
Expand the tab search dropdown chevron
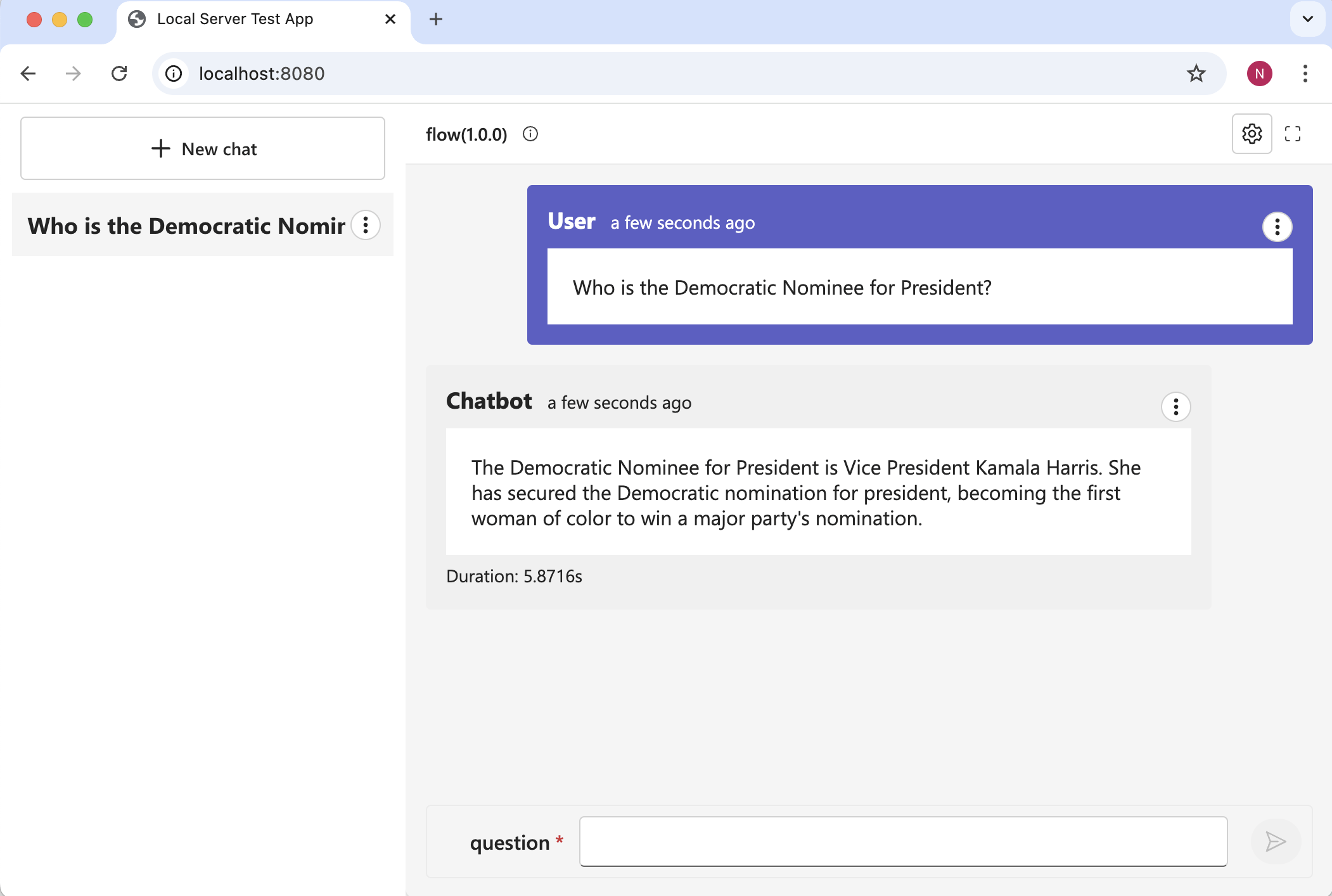(x=1307, y=19)
